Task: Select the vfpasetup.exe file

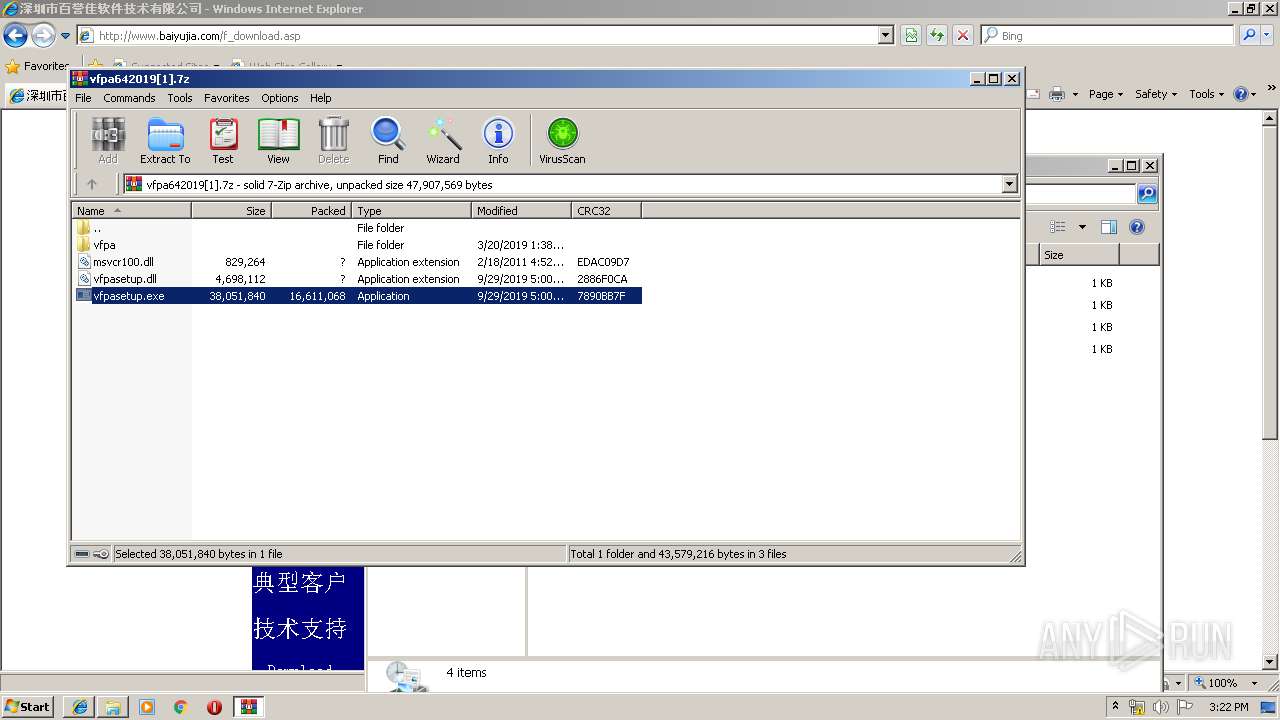Action: click(x=358, y=296)
